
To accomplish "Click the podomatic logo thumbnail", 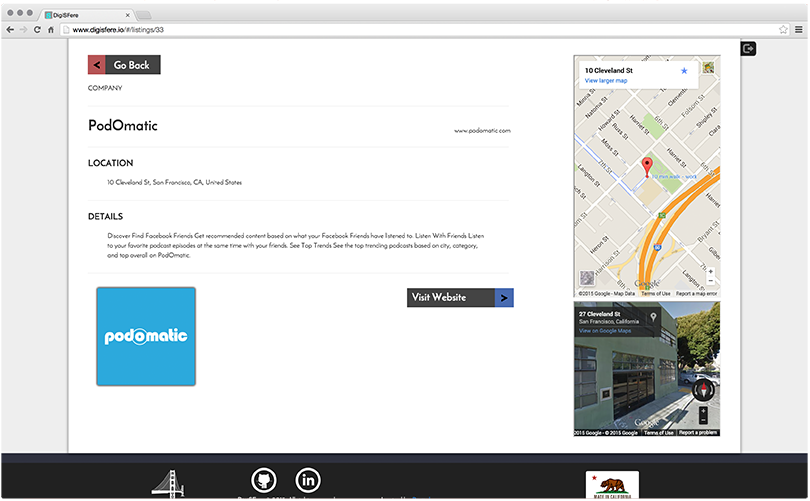I will pos(146,336).
